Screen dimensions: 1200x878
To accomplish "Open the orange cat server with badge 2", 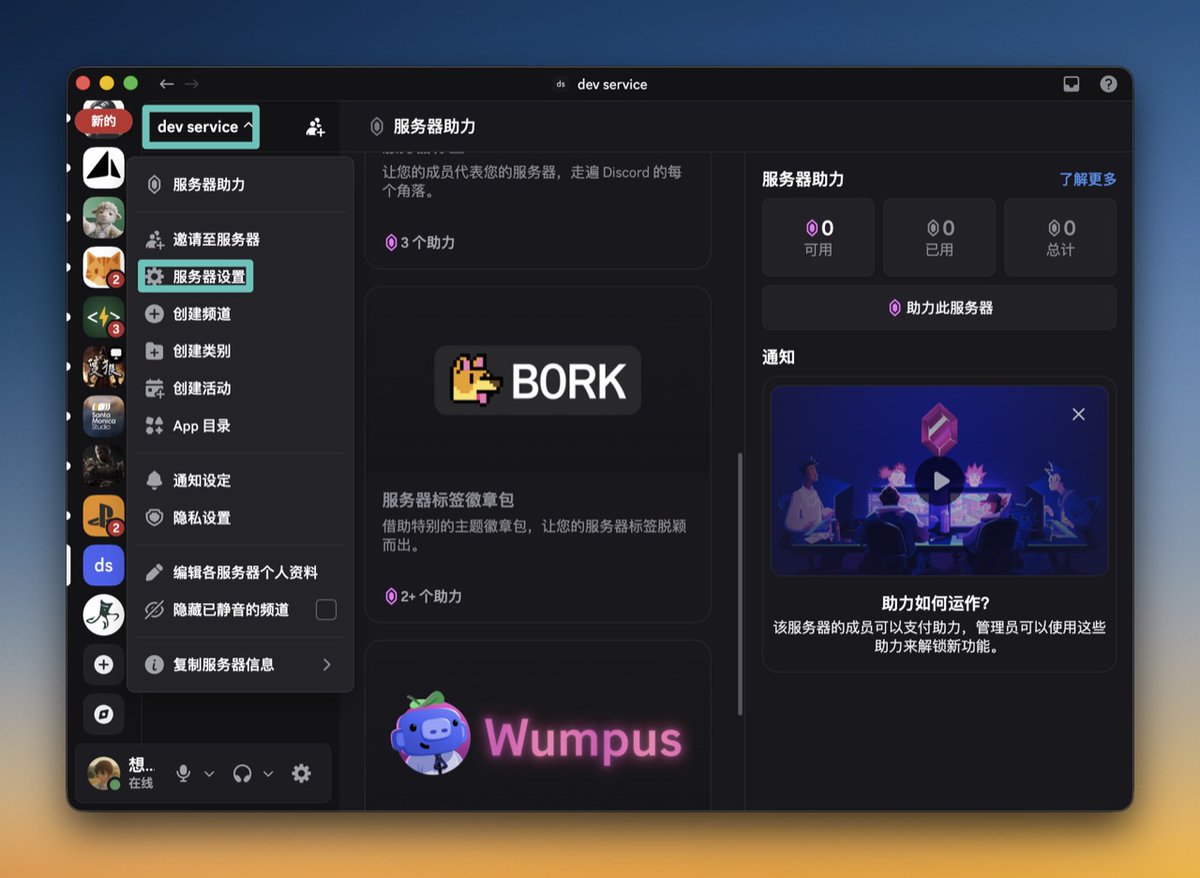I will pyautogui.click(x=104, y=267).
